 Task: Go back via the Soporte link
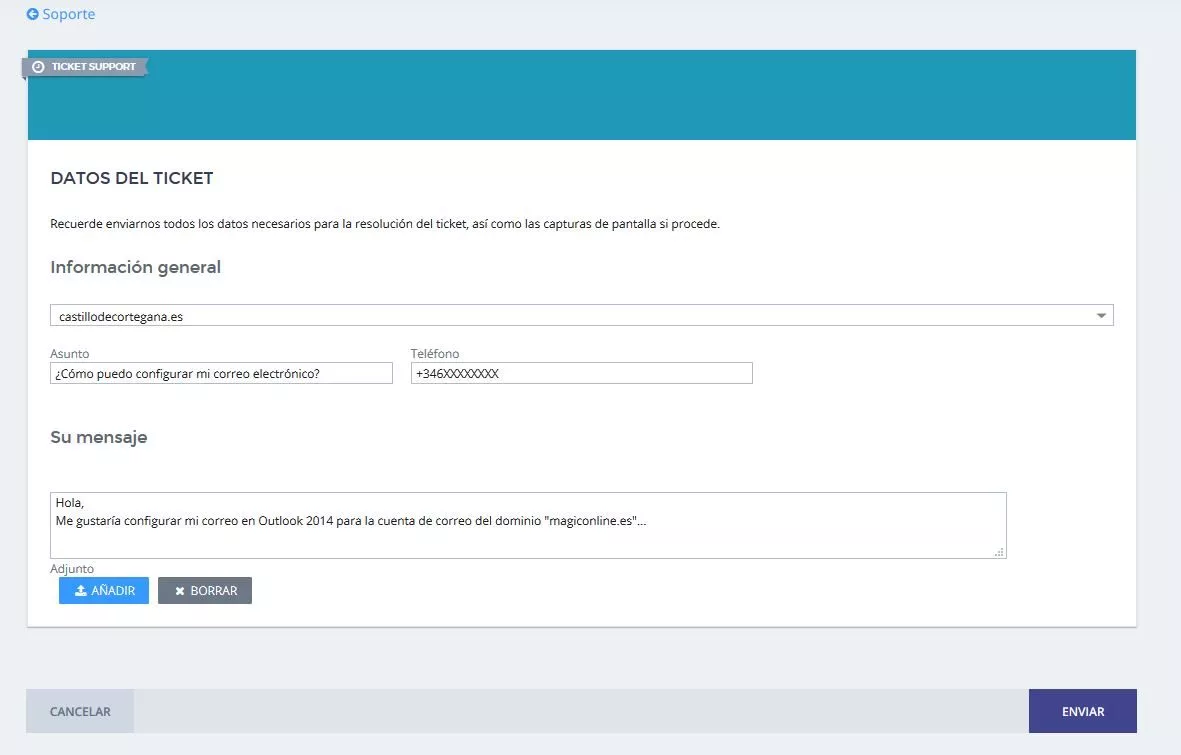69,15
